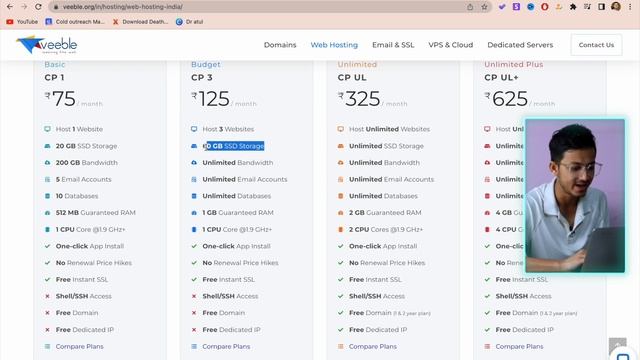Image resolution: width=640 pixels, height=360 pixels.
Task: Open the profile avatar in toolbar
Action: pyautogui.click(x=616, y=7)
